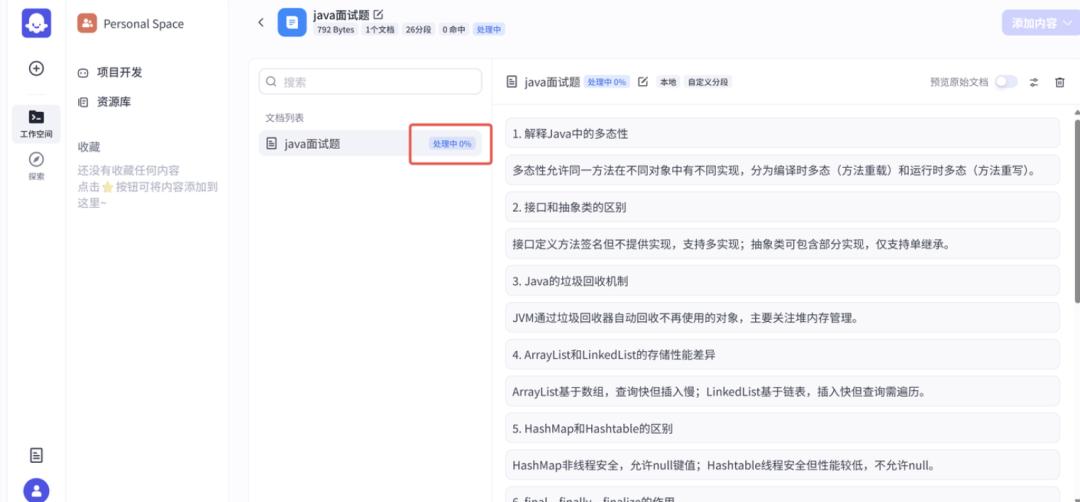Click the 0 命中 tag
Image resolution: width=1080 pixels, height=502 pixels.
click(x=454, y=30)
